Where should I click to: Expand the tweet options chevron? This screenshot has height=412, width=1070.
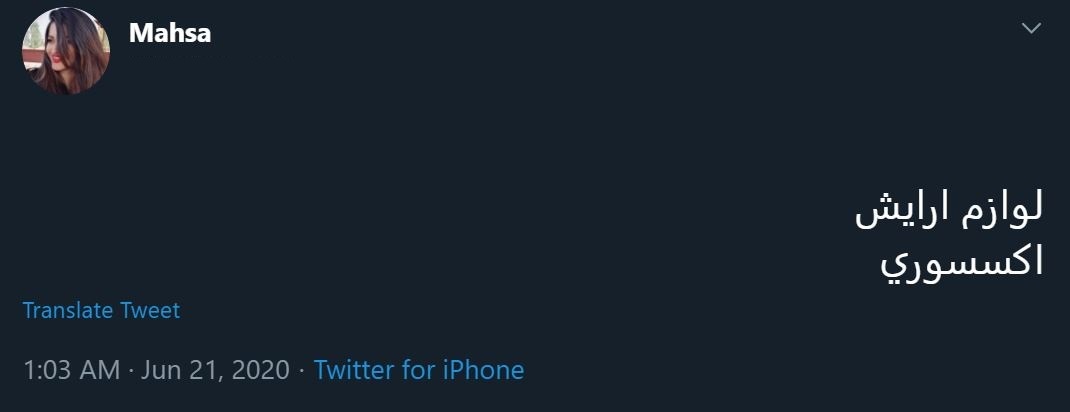[x=1031, y=29]
